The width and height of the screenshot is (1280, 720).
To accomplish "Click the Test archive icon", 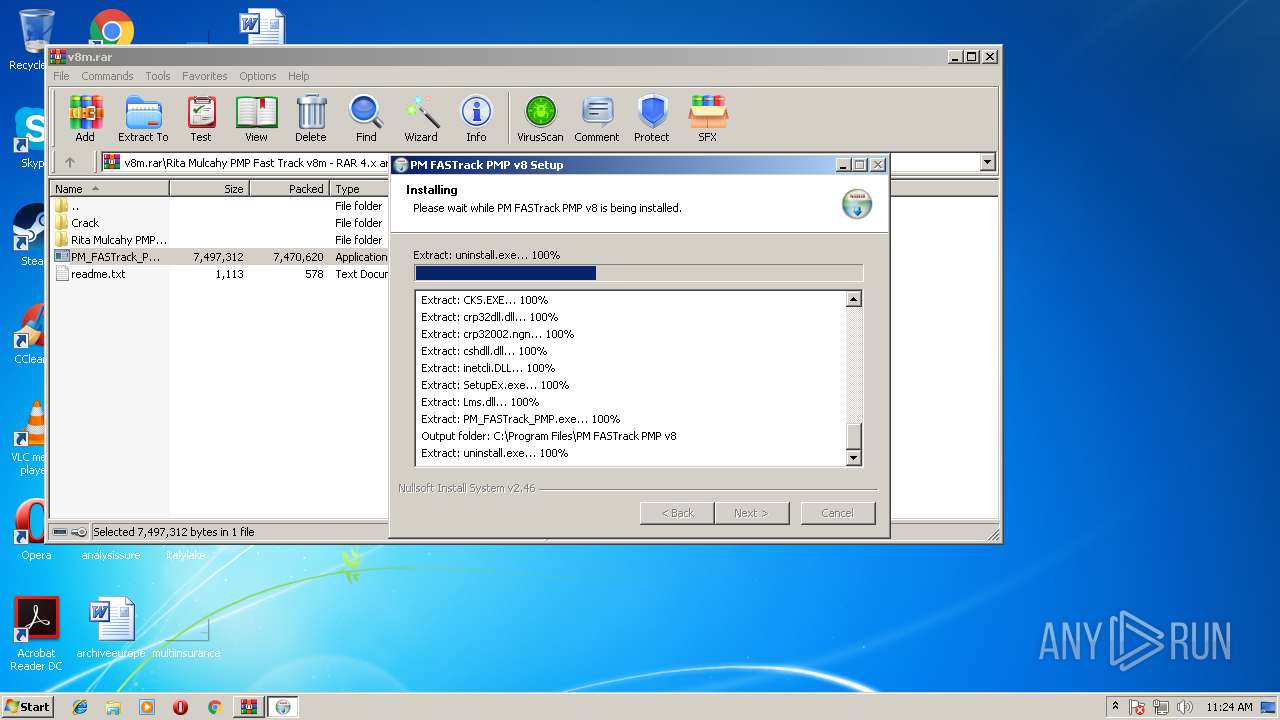I will click(x=201, y=119).
